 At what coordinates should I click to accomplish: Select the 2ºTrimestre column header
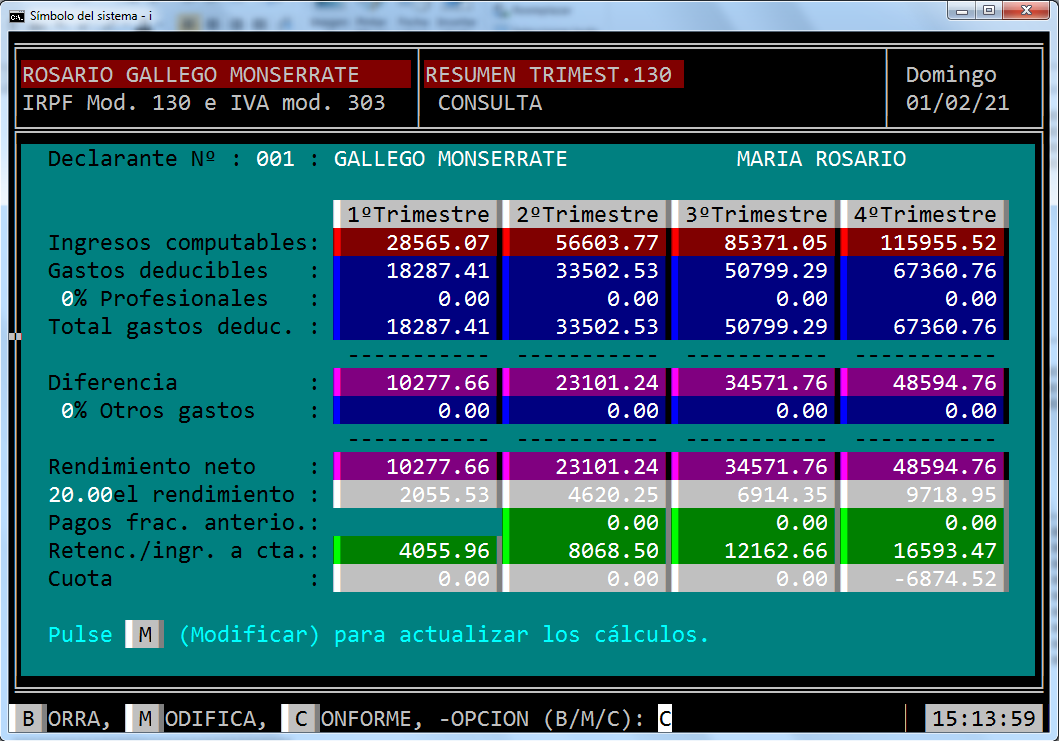click(x=586, y=214)
